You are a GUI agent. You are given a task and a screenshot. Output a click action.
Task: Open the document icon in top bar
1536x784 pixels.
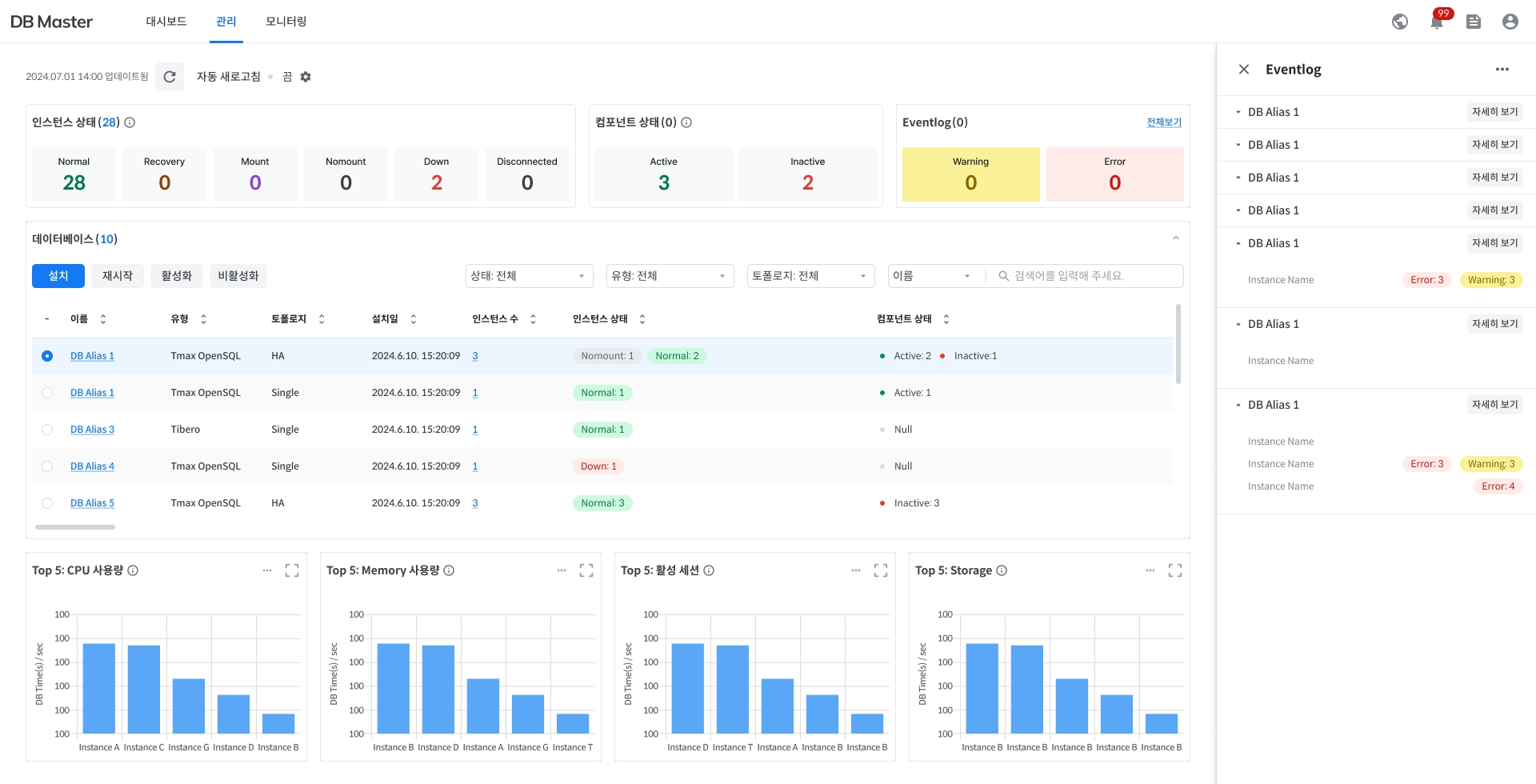click(1473, 22)
